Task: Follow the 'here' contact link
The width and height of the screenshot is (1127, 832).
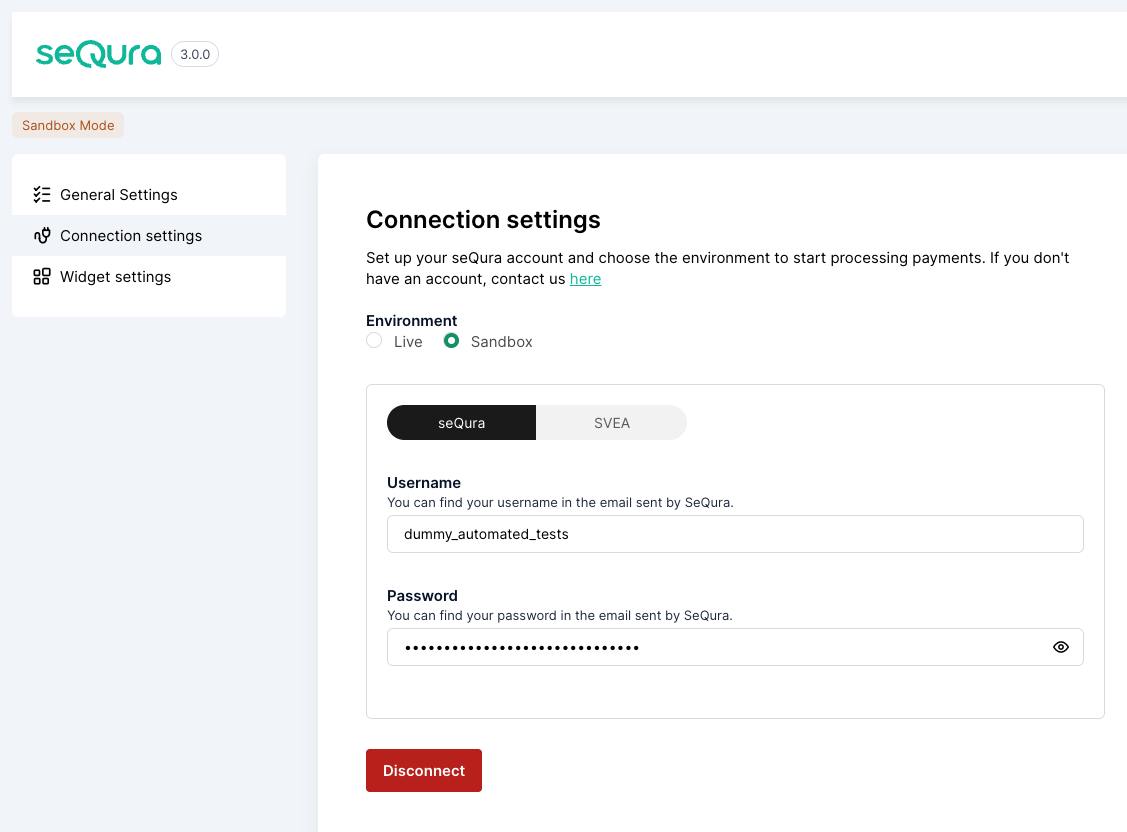Action: tap(585, 279)
